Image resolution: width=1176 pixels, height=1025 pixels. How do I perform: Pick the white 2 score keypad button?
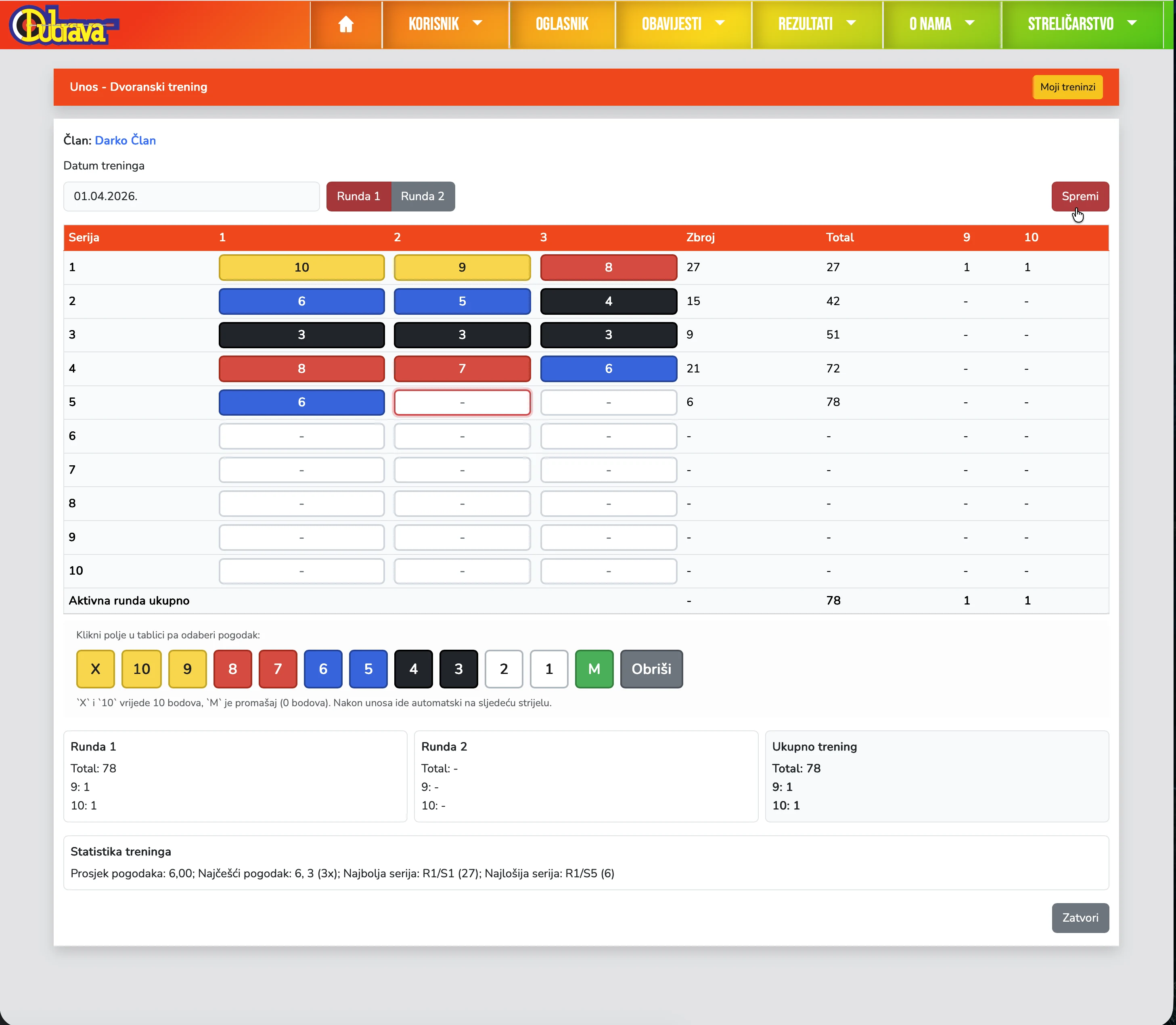pyautogui.click(x=503, y=669)
